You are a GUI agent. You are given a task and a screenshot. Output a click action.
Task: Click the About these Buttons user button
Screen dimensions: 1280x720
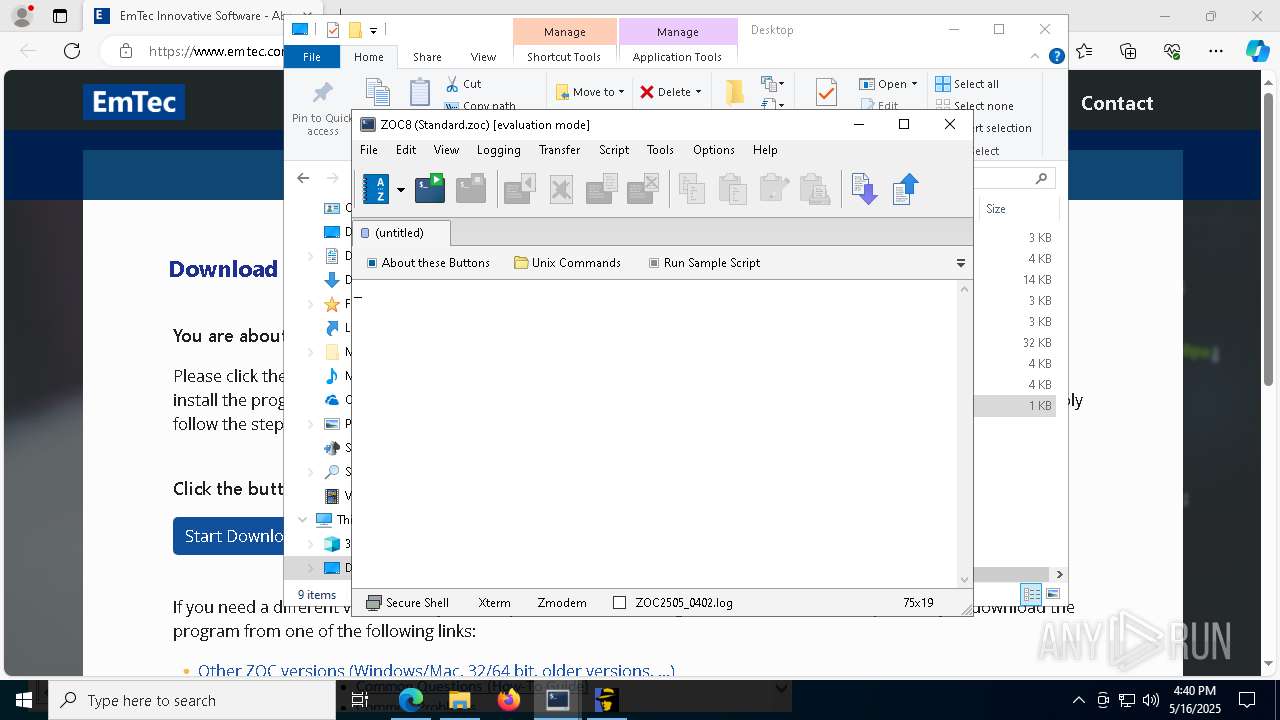click(x=428, y=263)
